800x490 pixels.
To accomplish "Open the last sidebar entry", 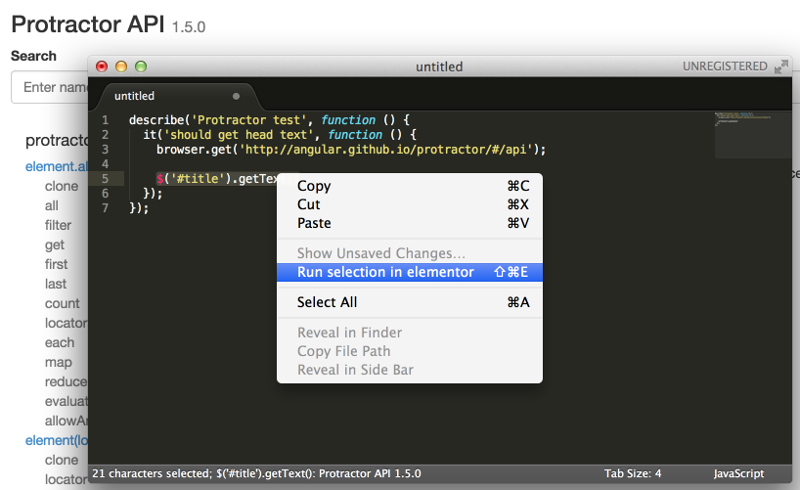I will tap(55, 284).
